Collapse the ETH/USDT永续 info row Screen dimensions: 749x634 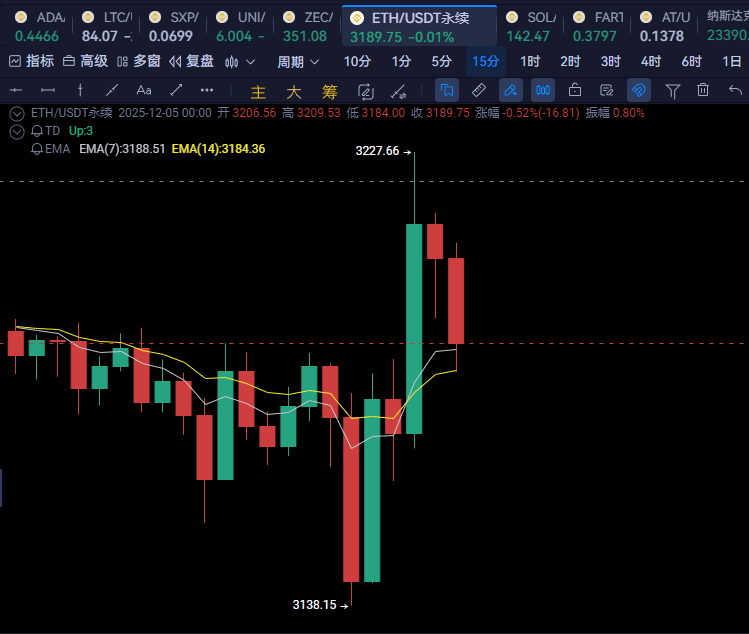[x=17, y=114]
